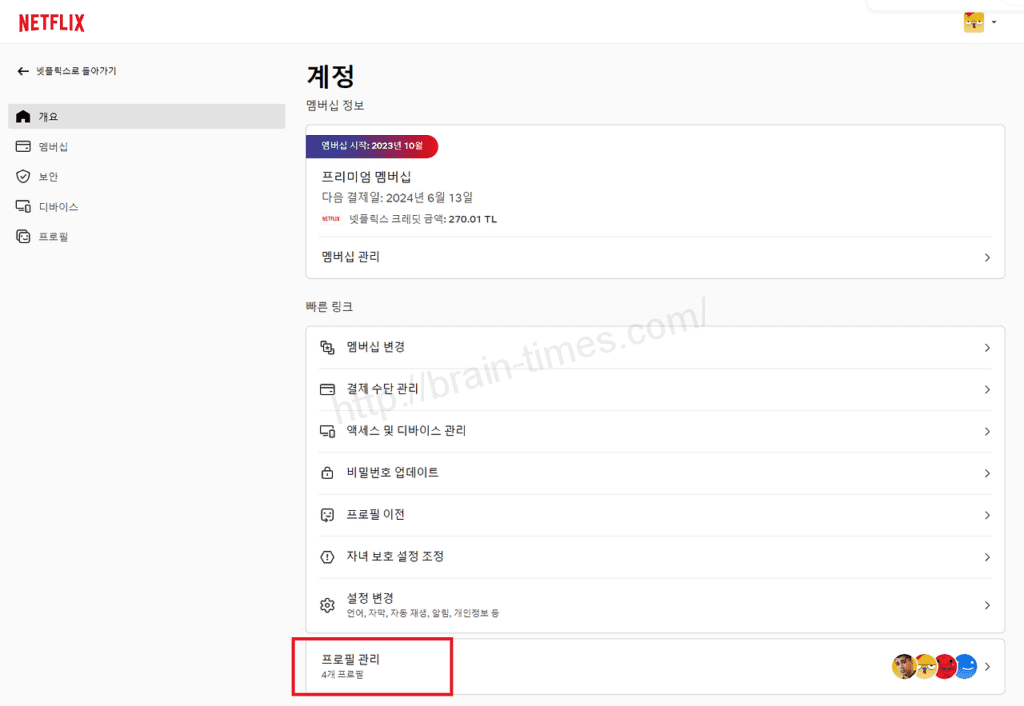Expand the 멤버십 관리 row chevron
1024x706 pixels.
tap(987, 258)
